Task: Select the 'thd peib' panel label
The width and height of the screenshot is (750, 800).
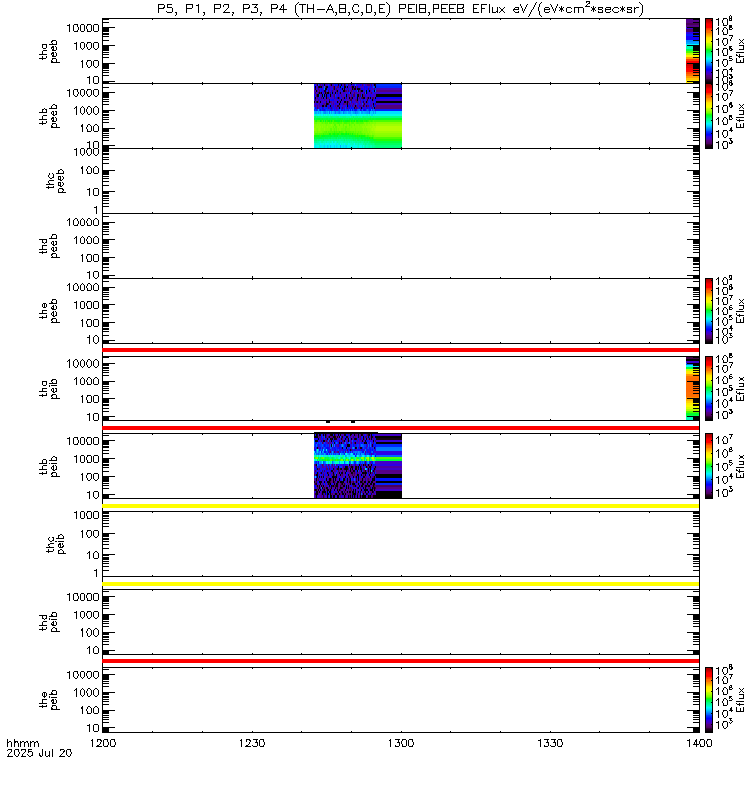Action: pyautogui.click(x=49, y=622)
